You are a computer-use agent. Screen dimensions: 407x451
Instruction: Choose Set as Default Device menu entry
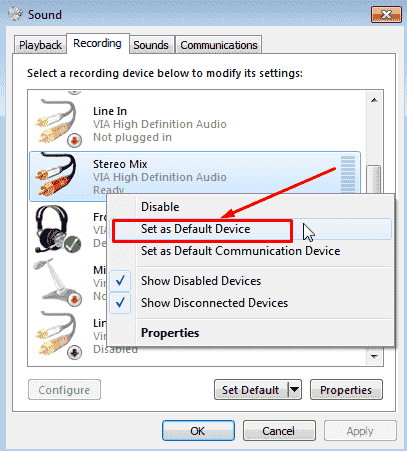tap(195, 229)
